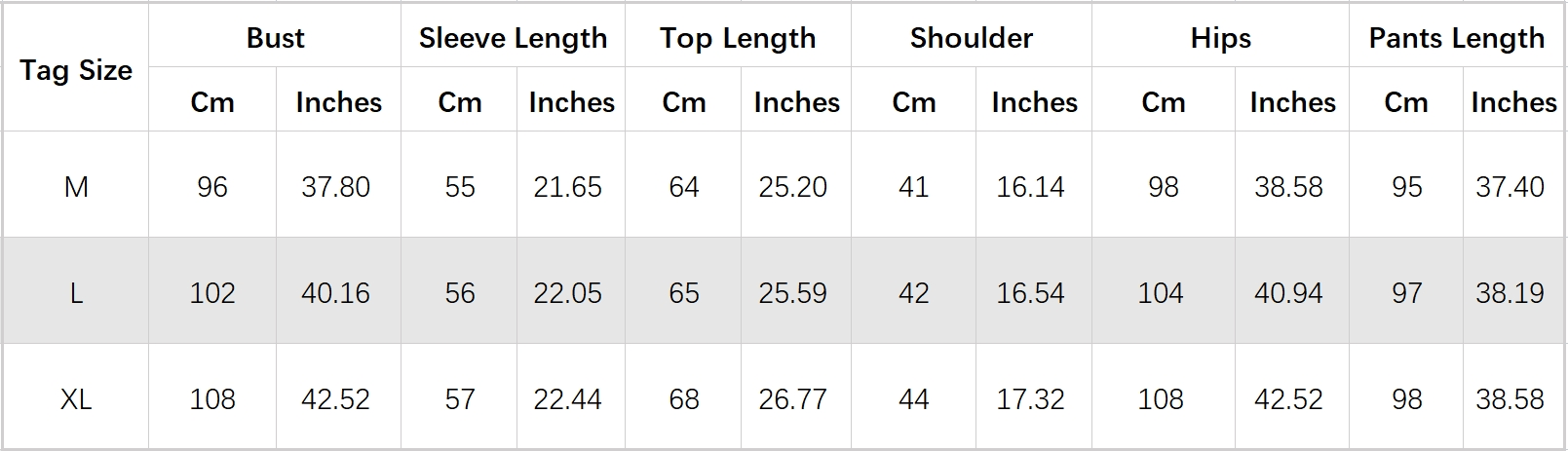This screenshot has width=1568, height=451.
Task: Click the XL sleeve length 22.44
Action: (567, 398)
